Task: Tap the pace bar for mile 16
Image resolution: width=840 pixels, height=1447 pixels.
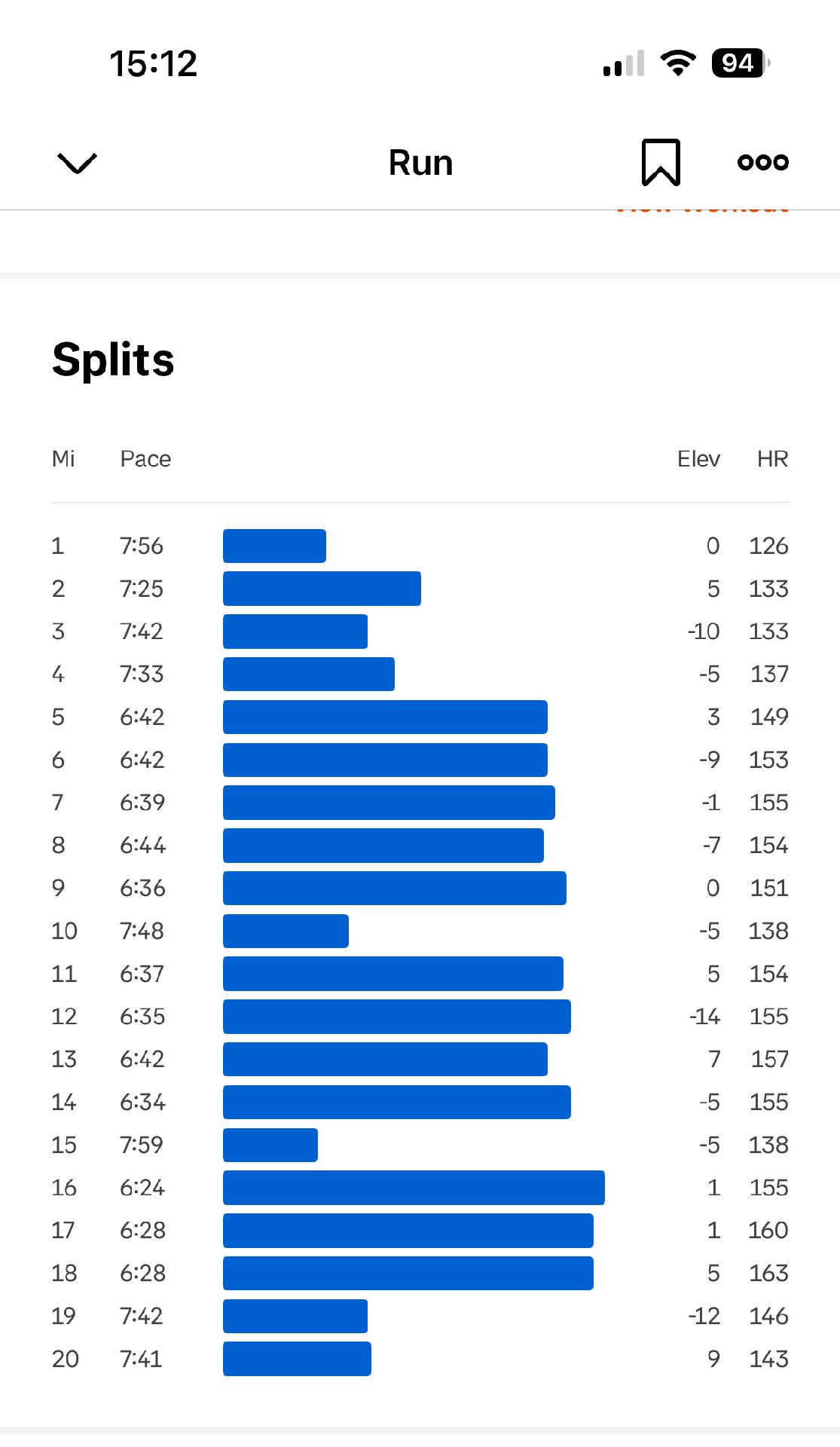Action: (414, 1188)
